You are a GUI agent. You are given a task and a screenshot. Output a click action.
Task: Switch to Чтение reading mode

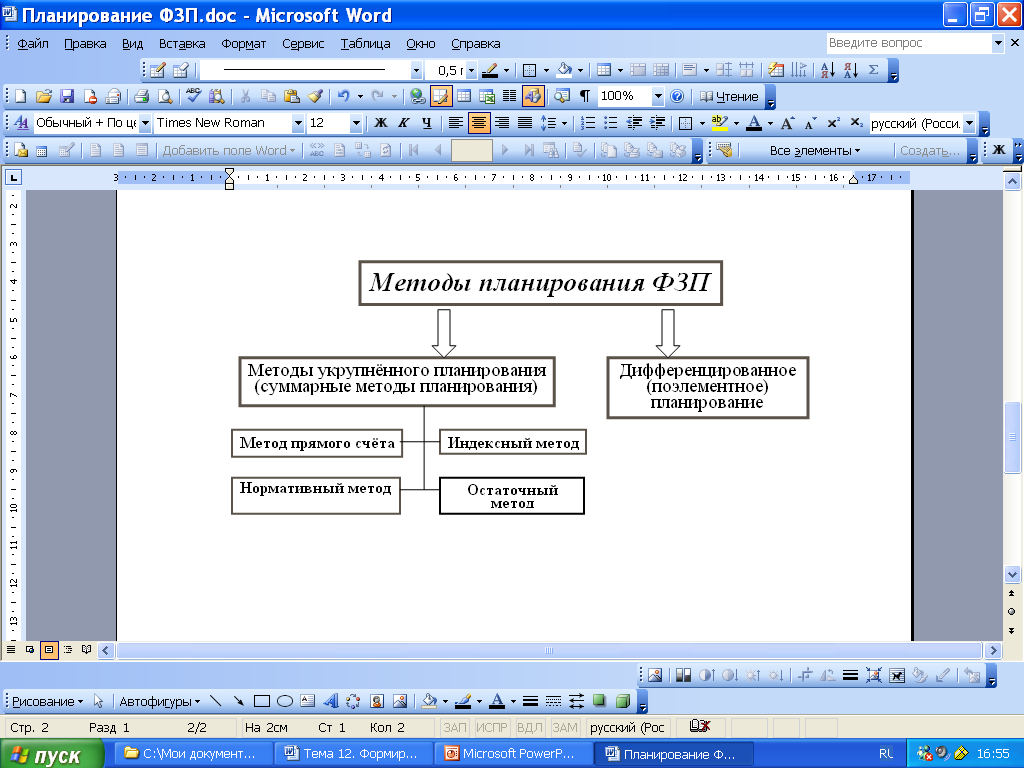pyautogui.click(x=729, y=97)
